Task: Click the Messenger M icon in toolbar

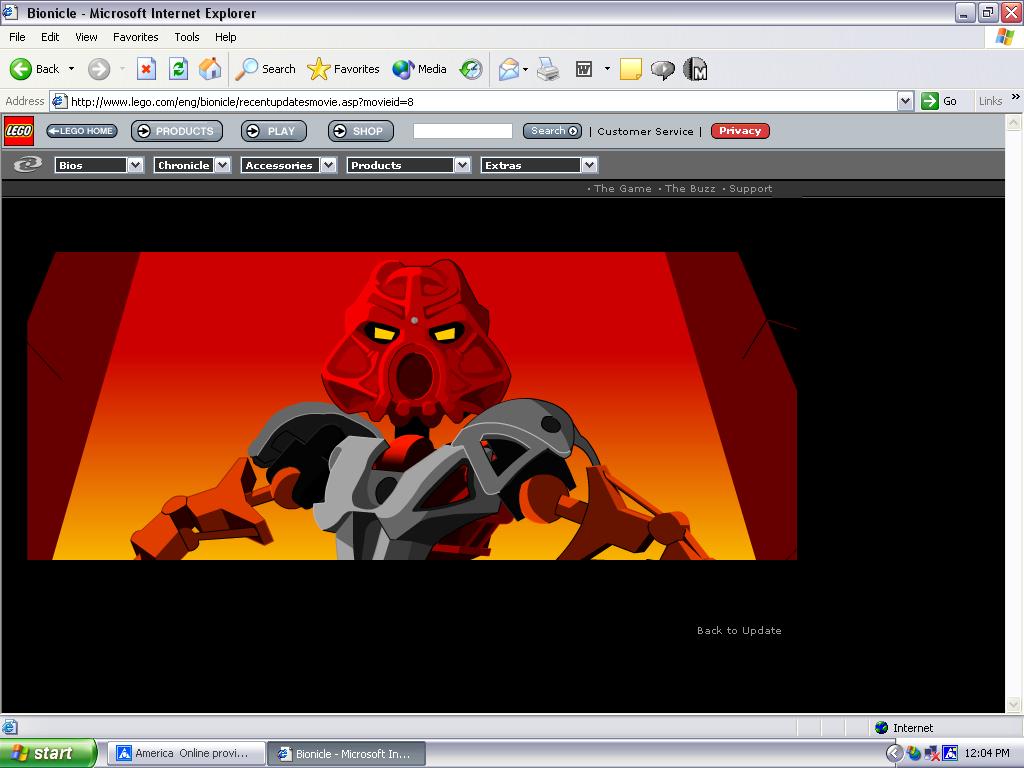Action: tap(696, 69)
